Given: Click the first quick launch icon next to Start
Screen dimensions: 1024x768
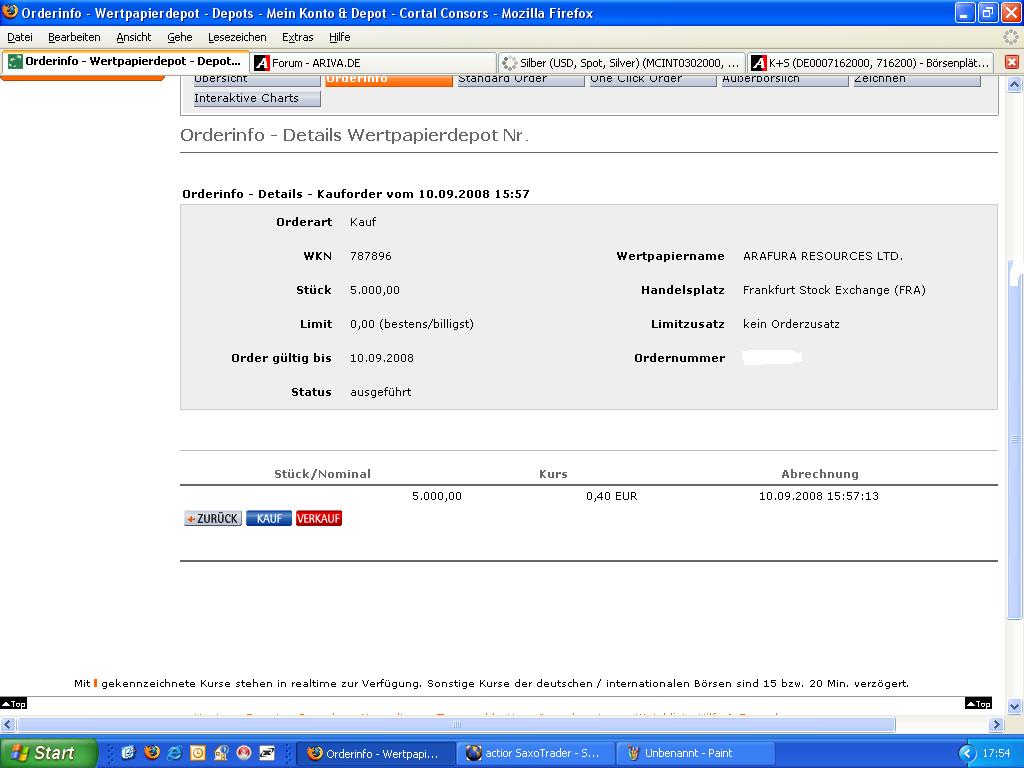Looking at the screenshot, I should [128, 753].
